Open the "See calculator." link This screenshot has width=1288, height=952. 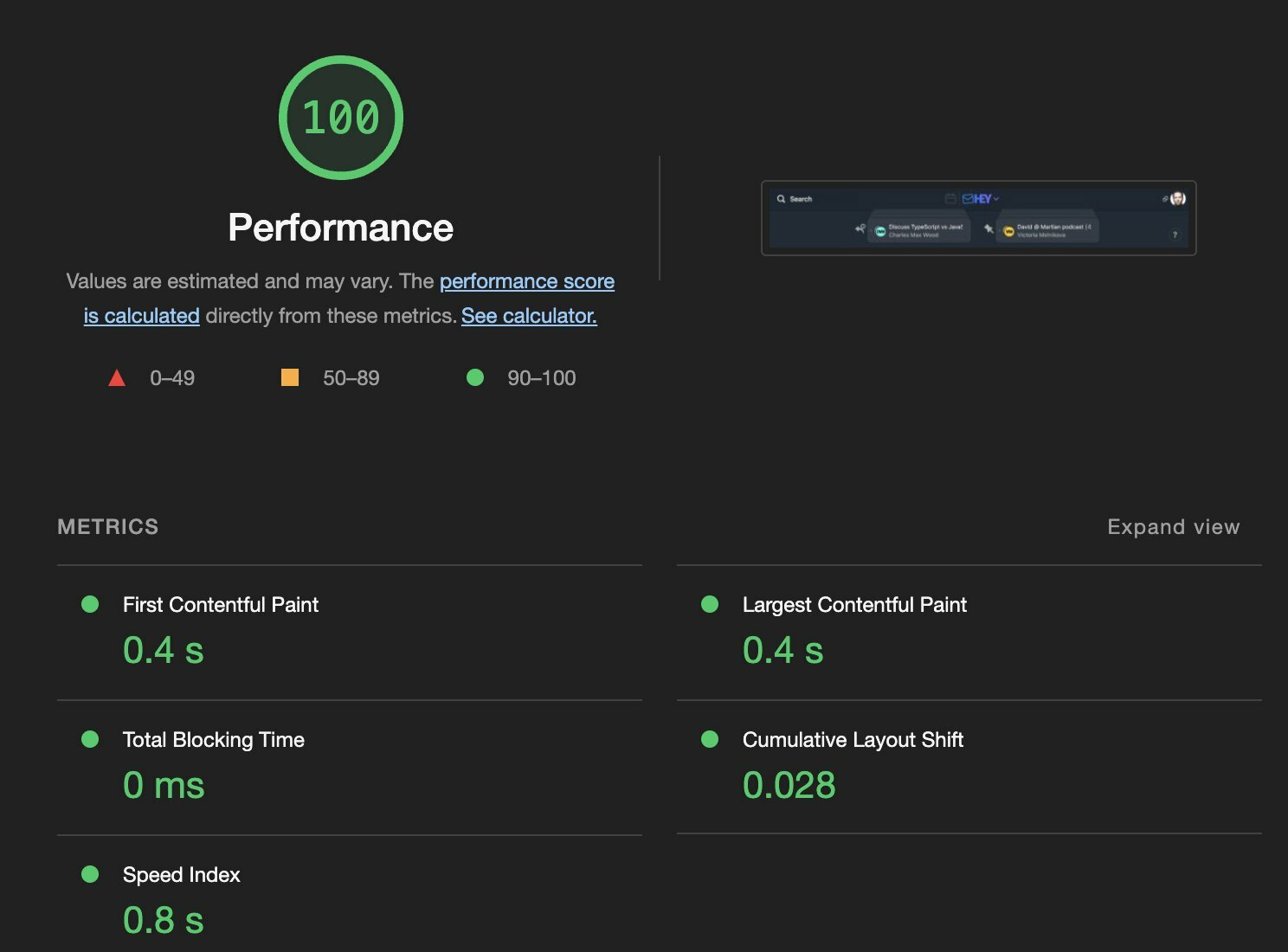[x=529, y=316]
